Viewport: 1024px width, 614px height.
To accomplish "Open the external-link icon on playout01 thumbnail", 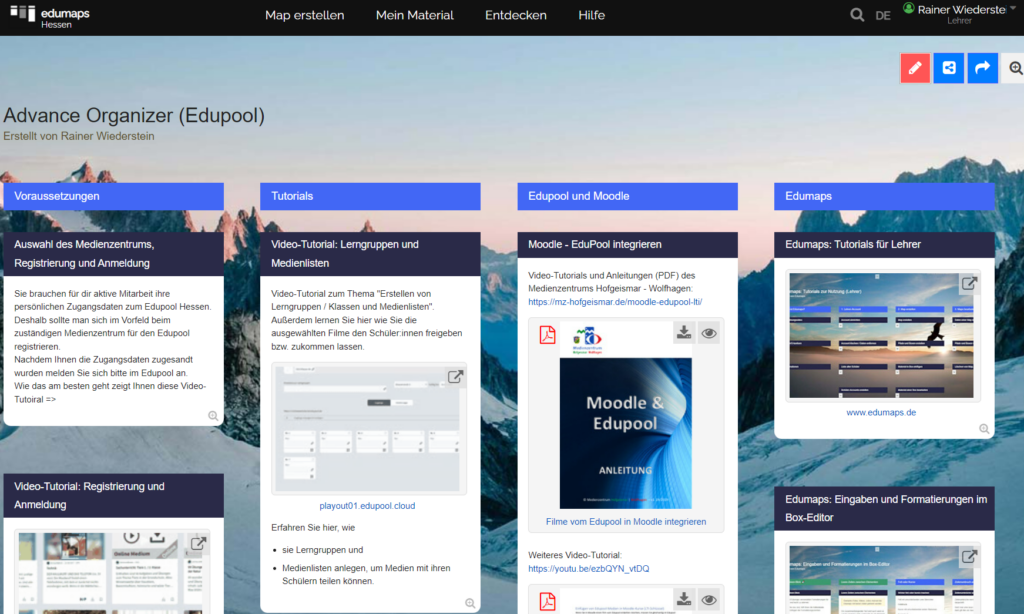I will pos(457,377).
